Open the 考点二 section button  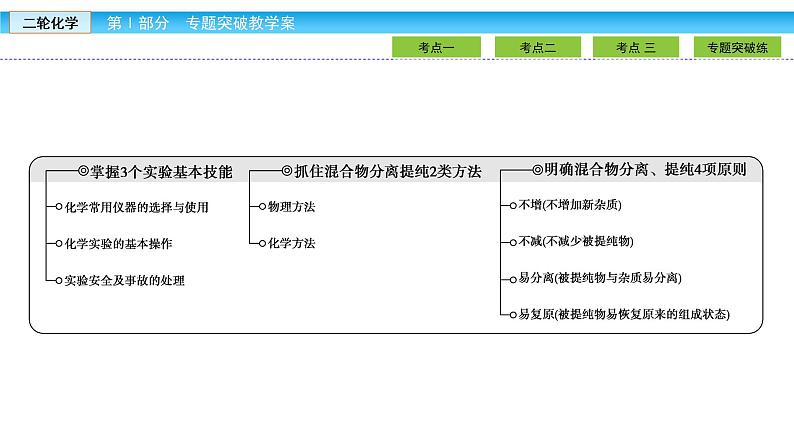538,47
